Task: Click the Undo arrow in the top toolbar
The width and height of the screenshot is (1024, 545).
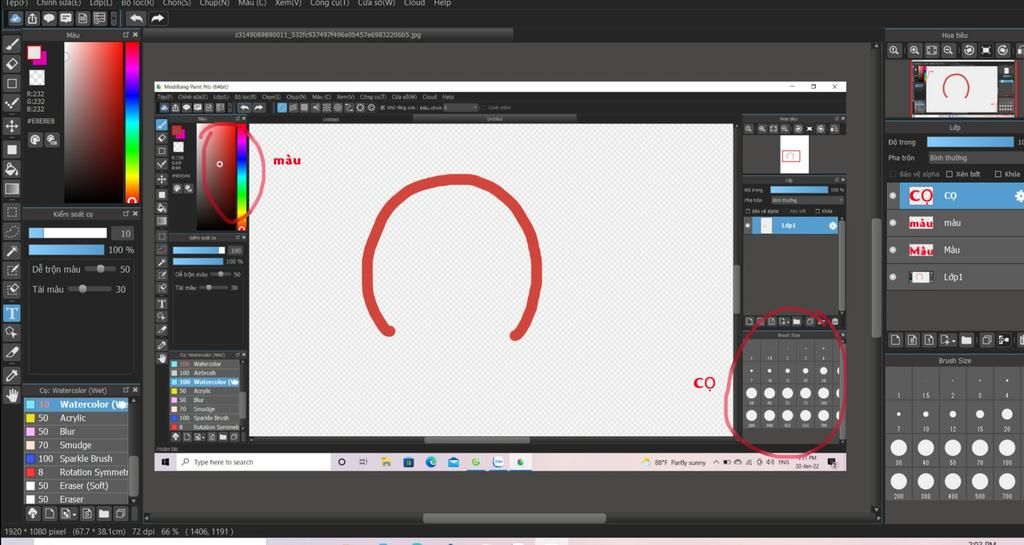Action: [x=136, y=18]
